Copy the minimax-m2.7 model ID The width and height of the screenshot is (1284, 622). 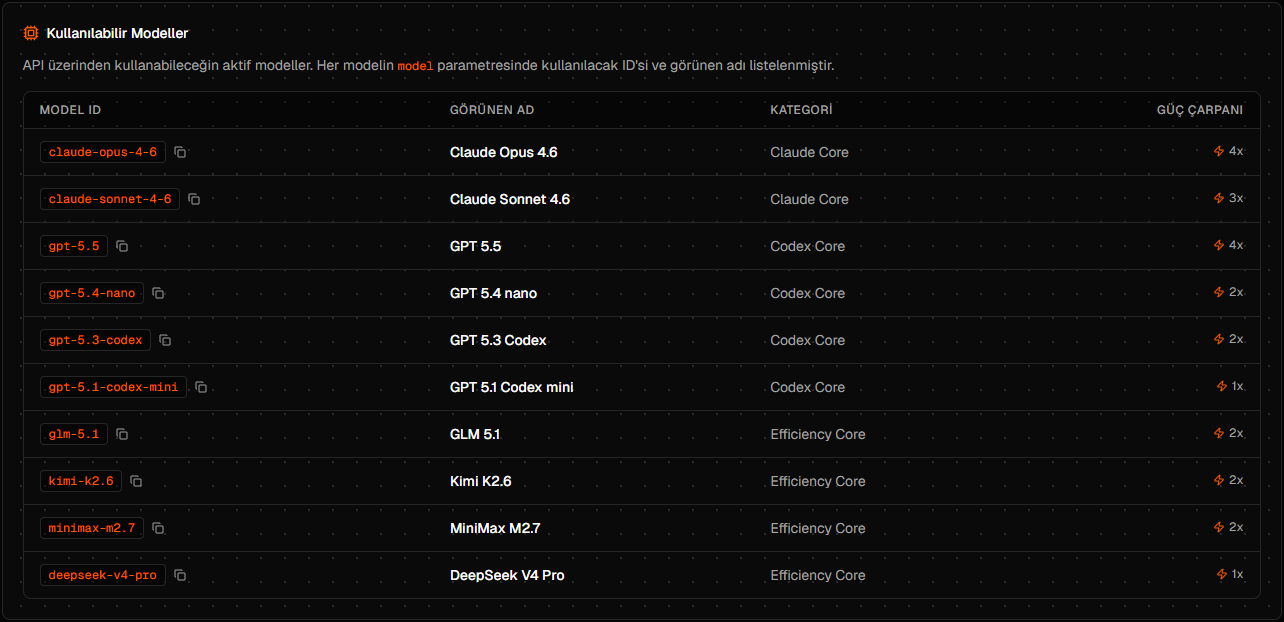coord(158,528)
